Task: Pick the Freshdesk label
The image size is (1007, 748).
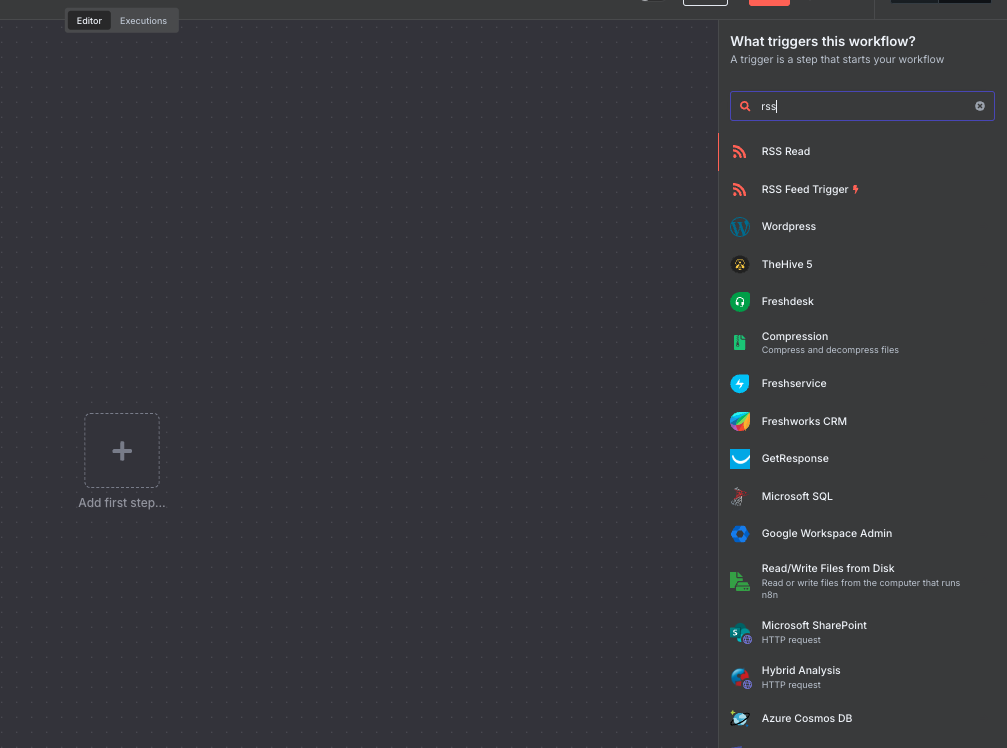Action: 787,302
